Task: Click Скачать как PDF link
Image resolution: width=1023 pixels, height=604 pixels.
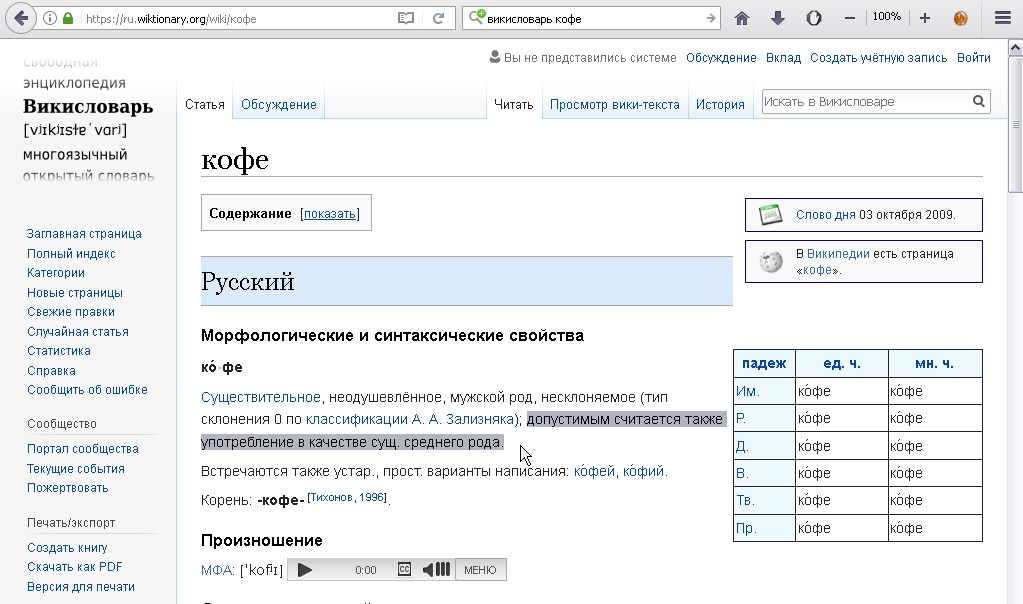Action: point(74,567)
